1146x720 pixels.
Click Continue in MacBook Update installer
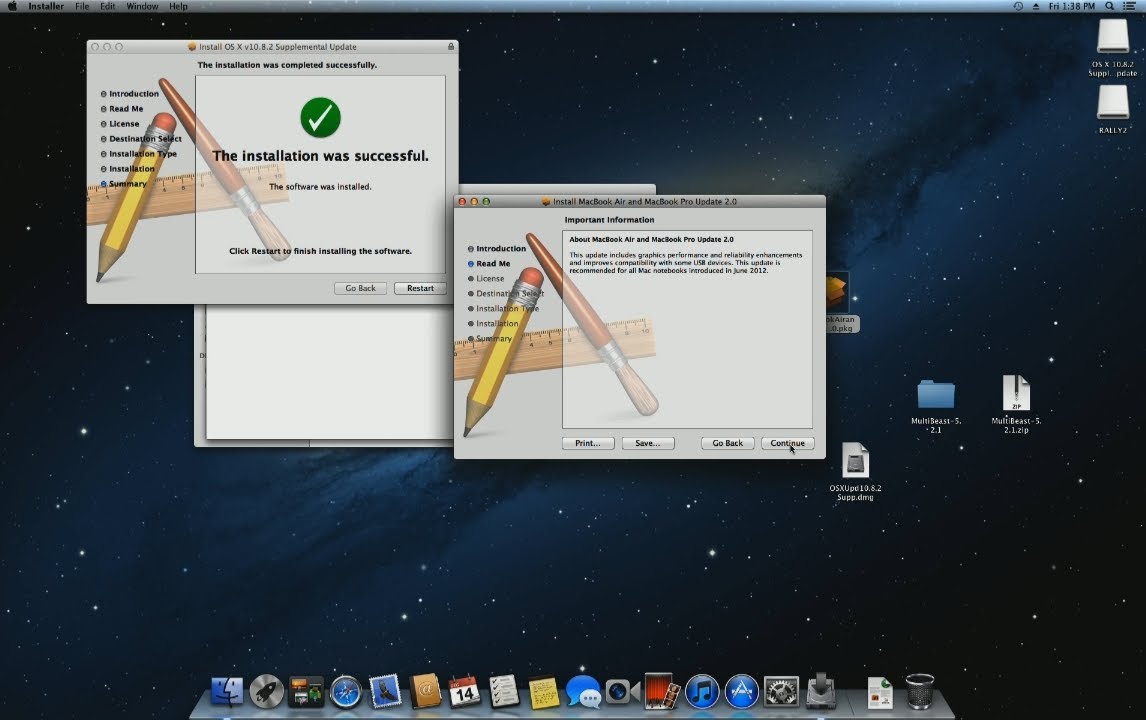[x=787, y=443]
